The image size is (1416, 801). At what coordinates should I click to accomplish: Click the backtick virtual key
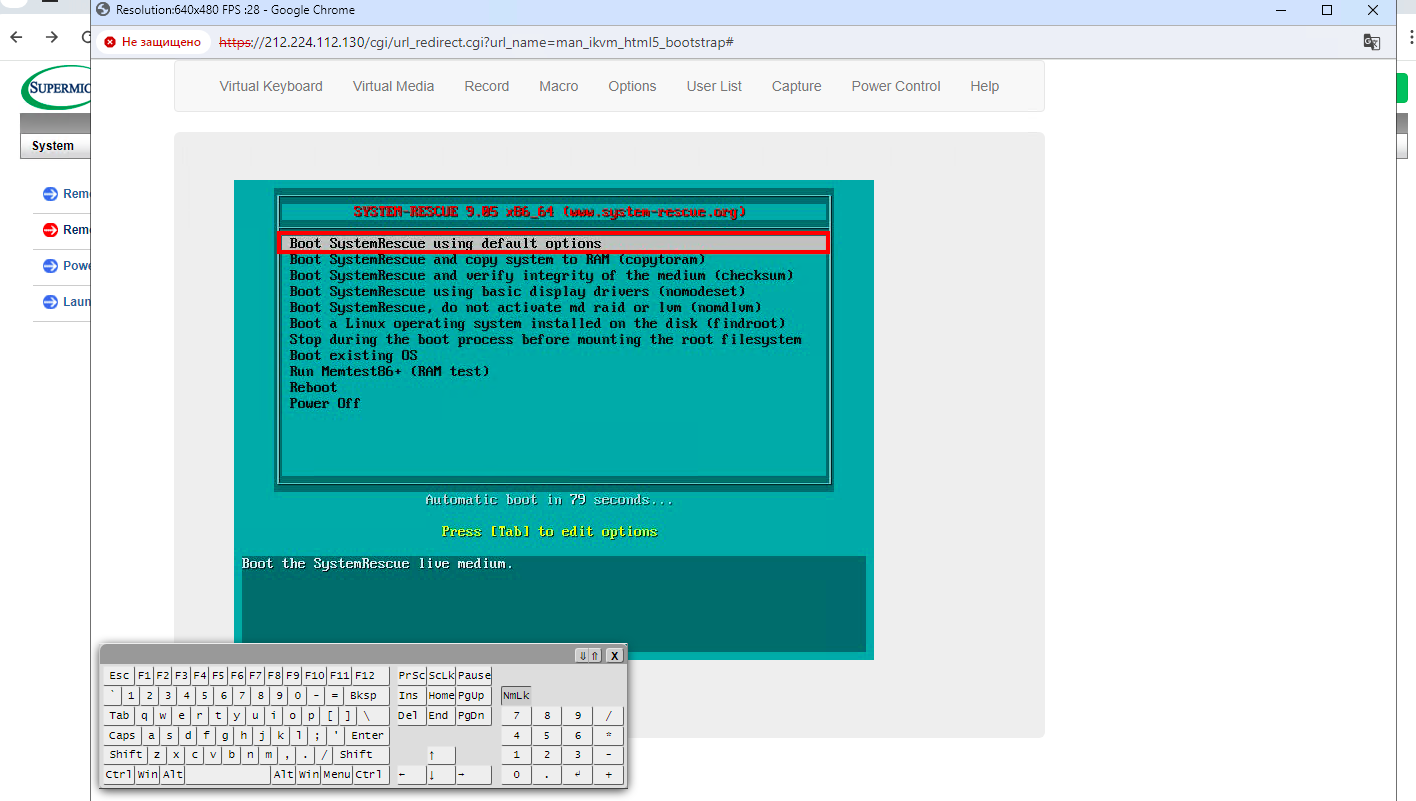tap(112, 696)
